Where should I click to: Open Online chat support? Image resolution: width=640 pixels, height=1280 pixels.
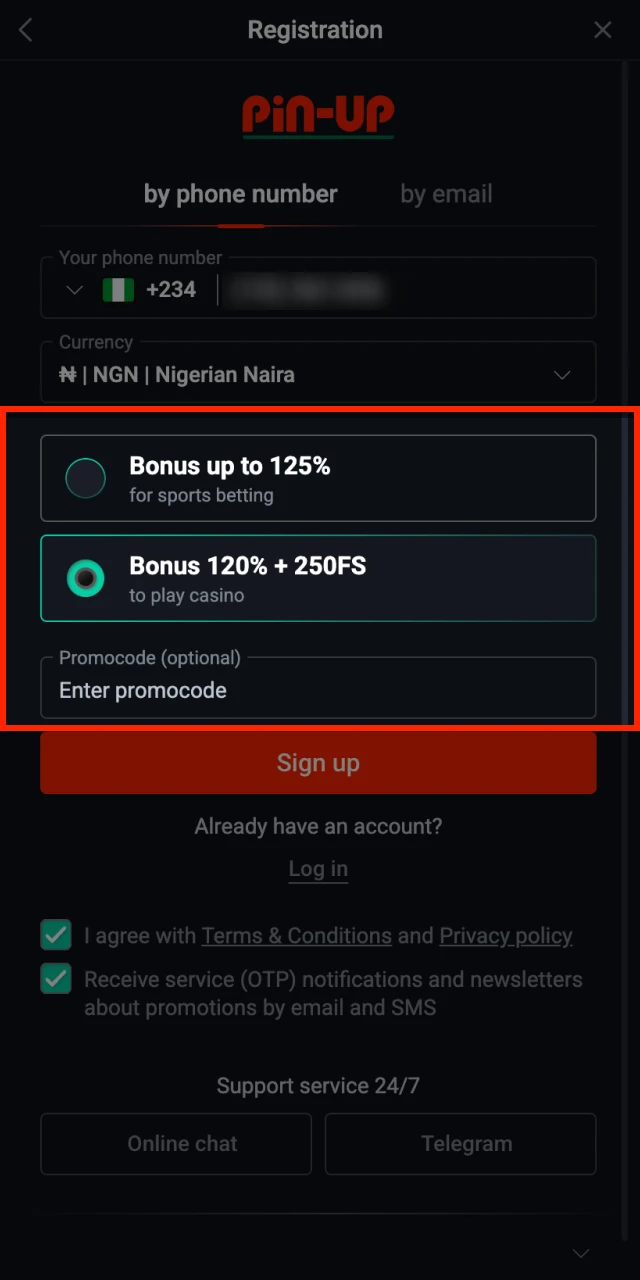point(176,1144)
